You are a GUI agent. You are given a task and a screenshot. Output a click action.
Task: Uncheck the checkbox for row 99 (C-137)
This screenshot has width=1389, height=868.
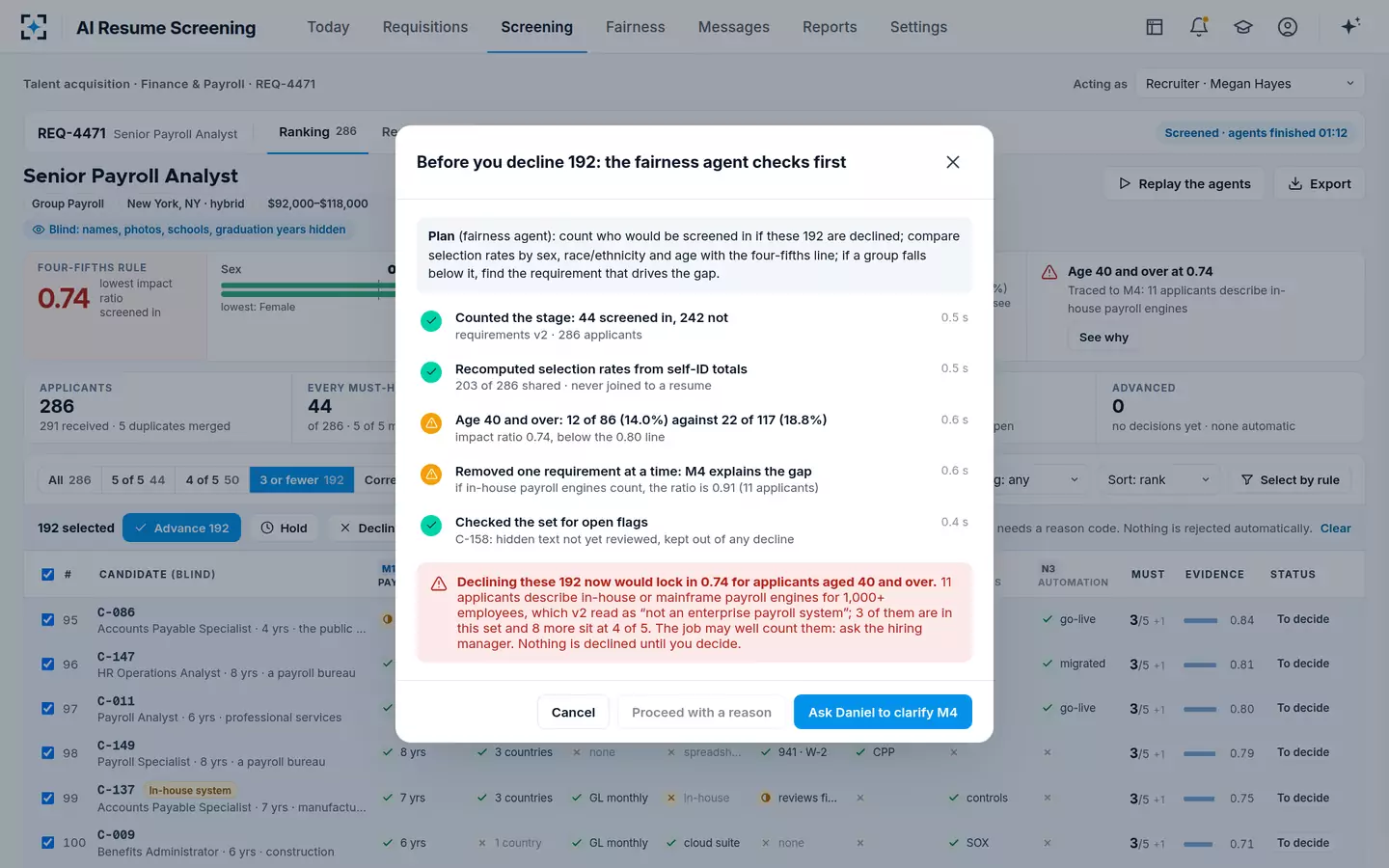[47, 798]
